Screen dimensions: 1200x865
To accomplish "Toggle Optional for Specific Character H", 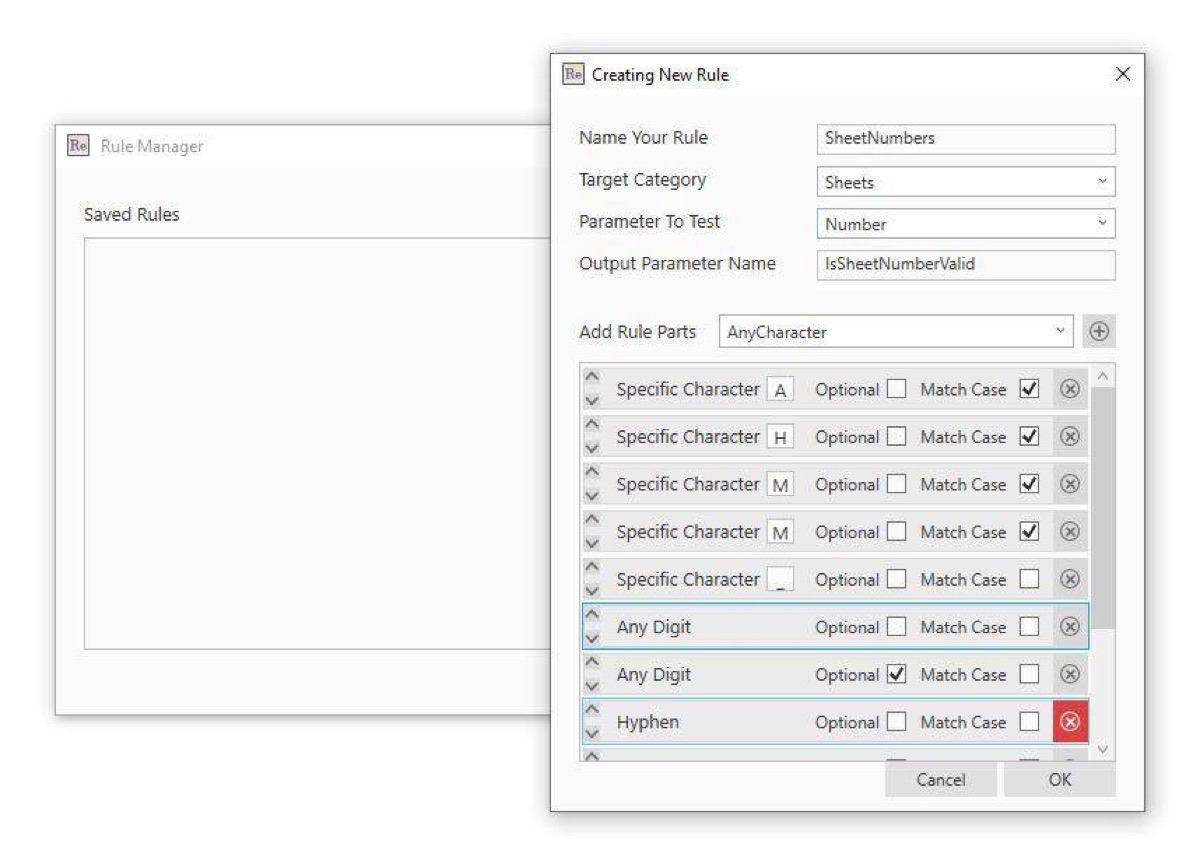I will tap(896, 437).
